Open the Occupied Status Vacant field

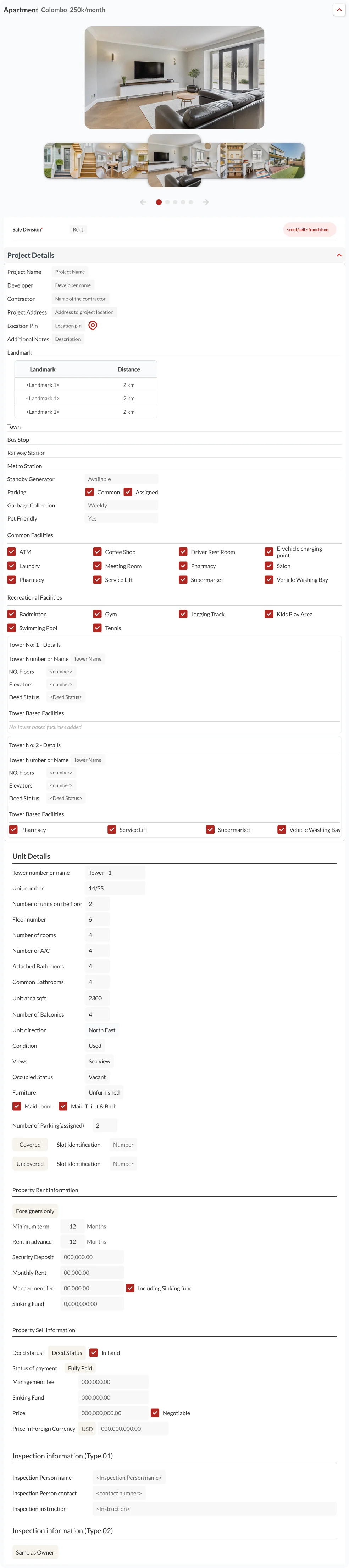point(98,1077)
